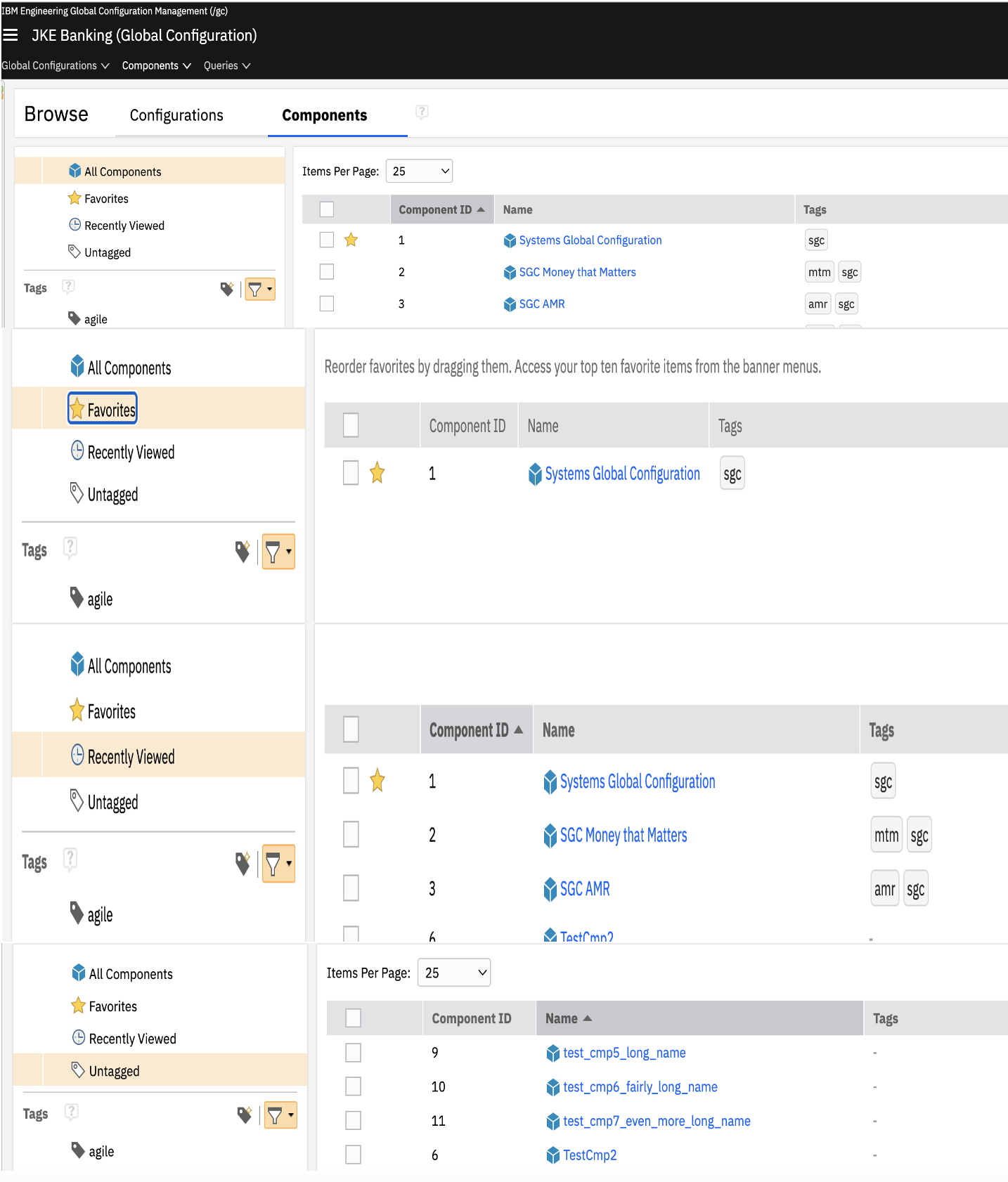Click the cube icon beside test_cmp6_fairly_long_name

553,1087
